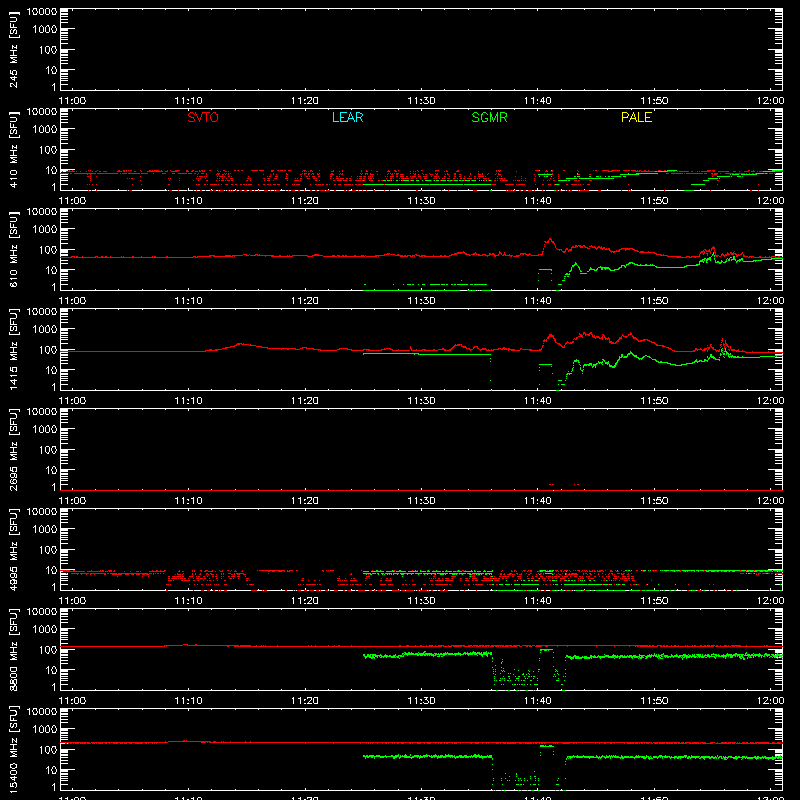Click the 10000 tick label on the 410 MHz axis
Screen dimensions: 800x800
[x=42, y=112]
